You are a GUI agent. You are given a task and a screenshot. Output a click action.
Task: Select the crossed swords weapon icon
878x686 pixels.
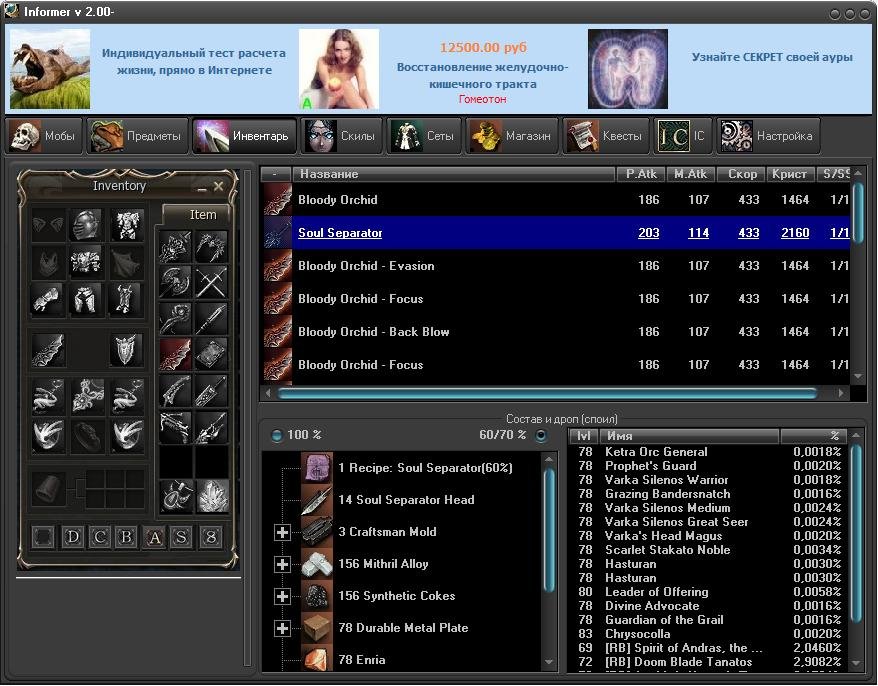pos(211,282)
